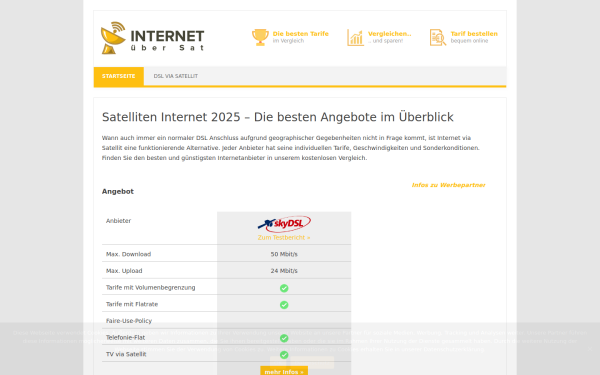
Task: Click the Tarif bestellen header link
Action: tap(474, 34)
